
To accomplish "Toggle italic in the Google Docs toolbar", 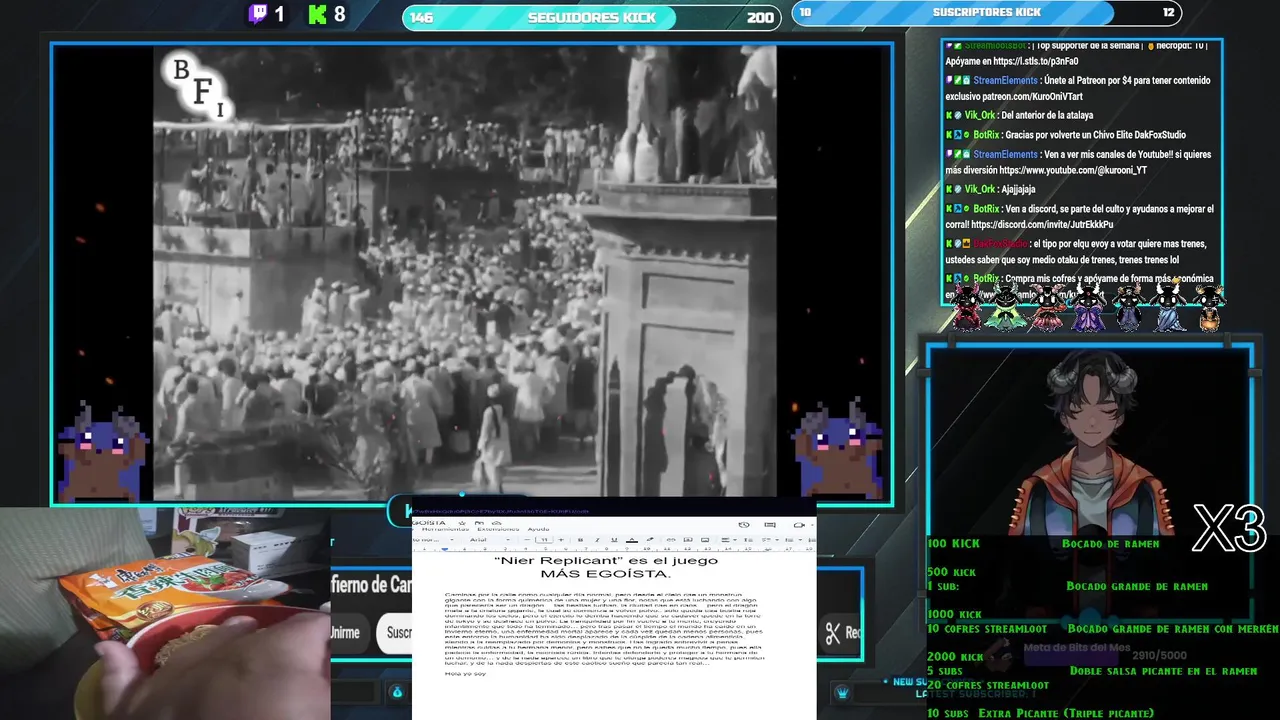I will click(x=597, y=540).
